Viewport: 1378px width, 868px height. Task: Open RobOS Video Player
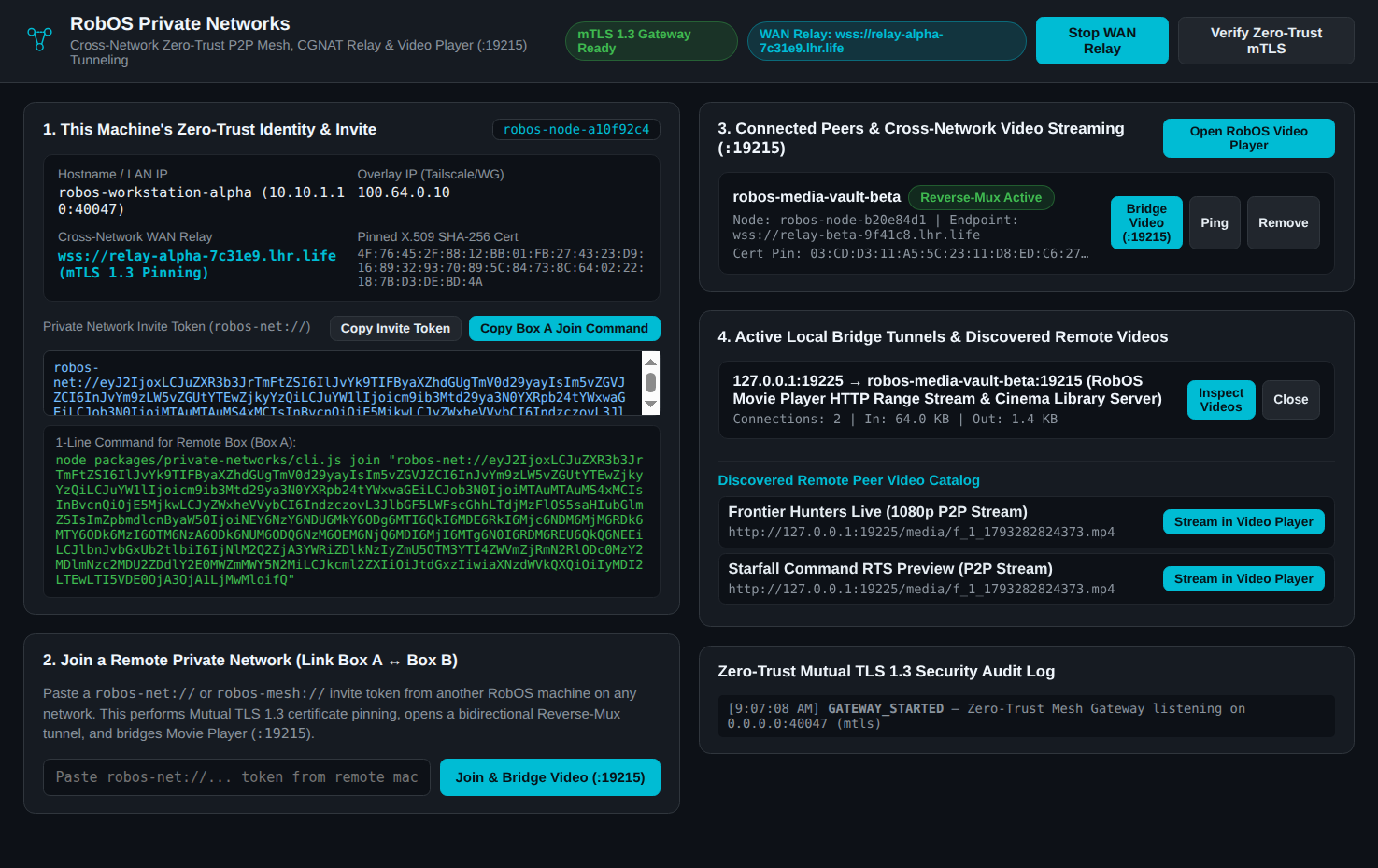1248,138
